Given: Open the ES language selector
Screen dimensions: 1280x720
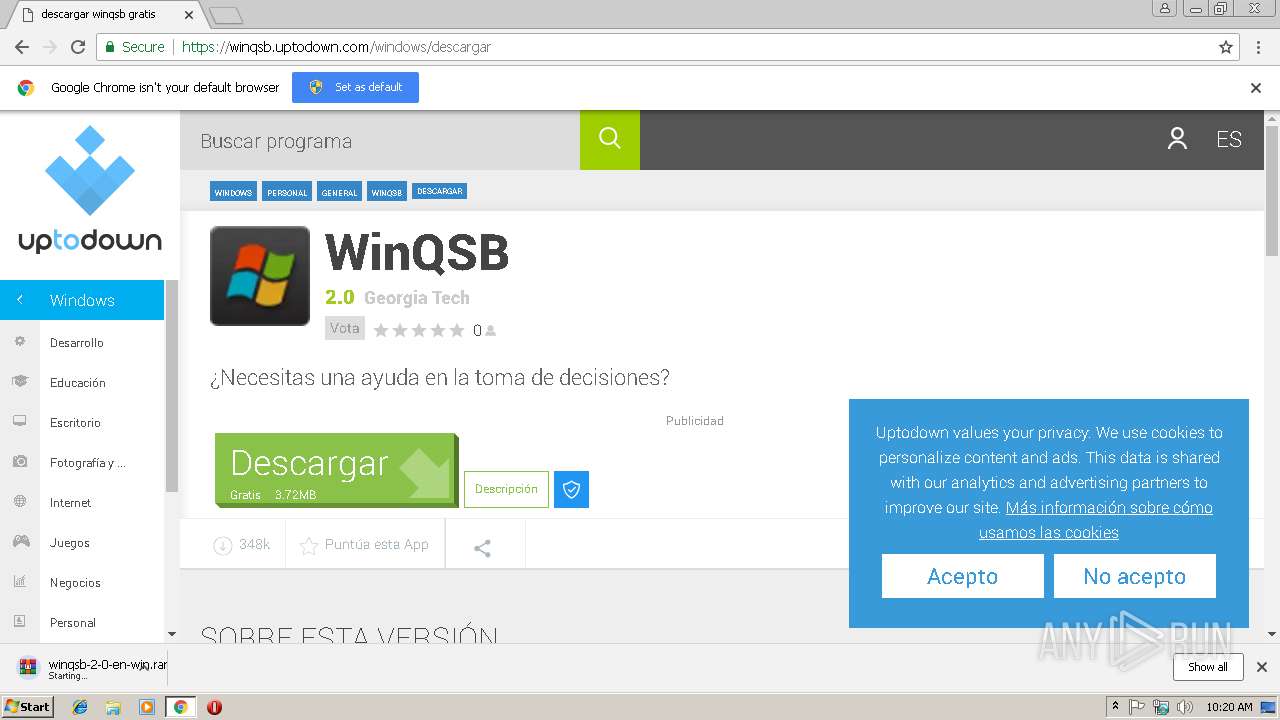Looking at the screenshot, I should point(1229,140).
